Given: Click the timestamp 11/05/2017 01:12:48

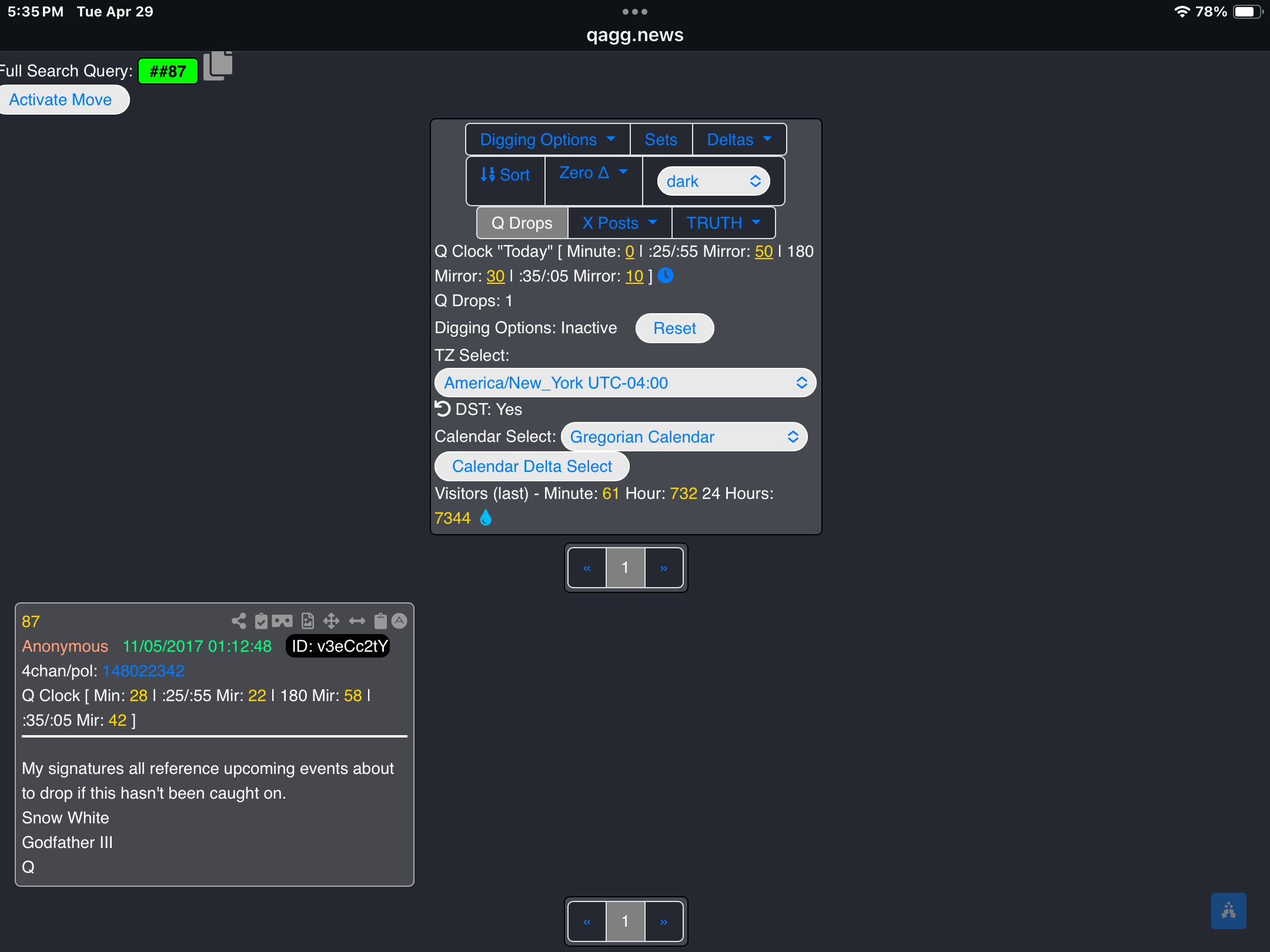Looking at the screenshot, I should 197,646.
